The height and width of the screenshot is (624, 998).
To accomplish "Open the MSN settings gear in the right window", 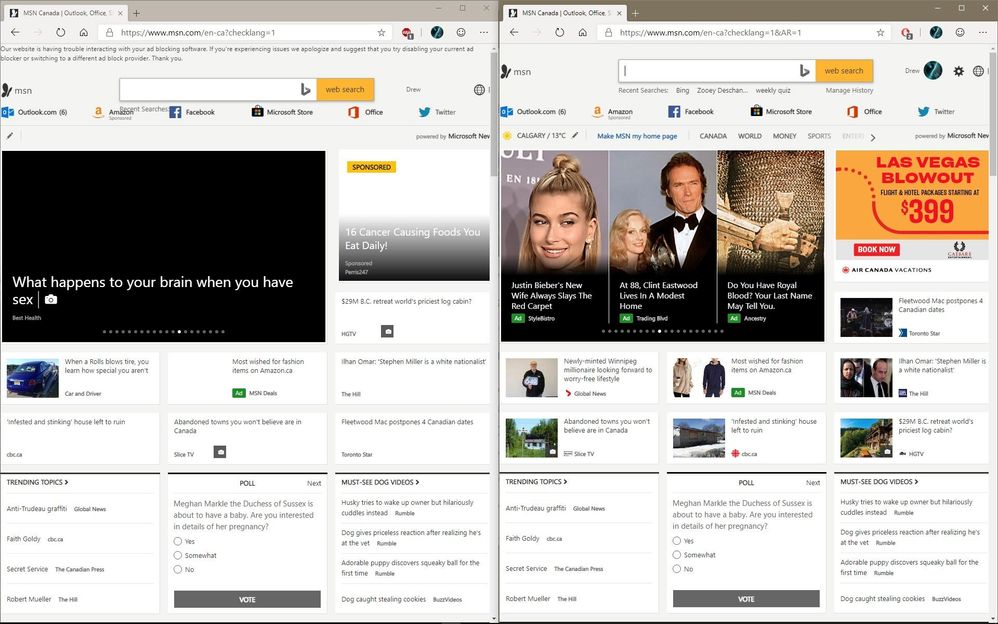I will click(959, 71).
